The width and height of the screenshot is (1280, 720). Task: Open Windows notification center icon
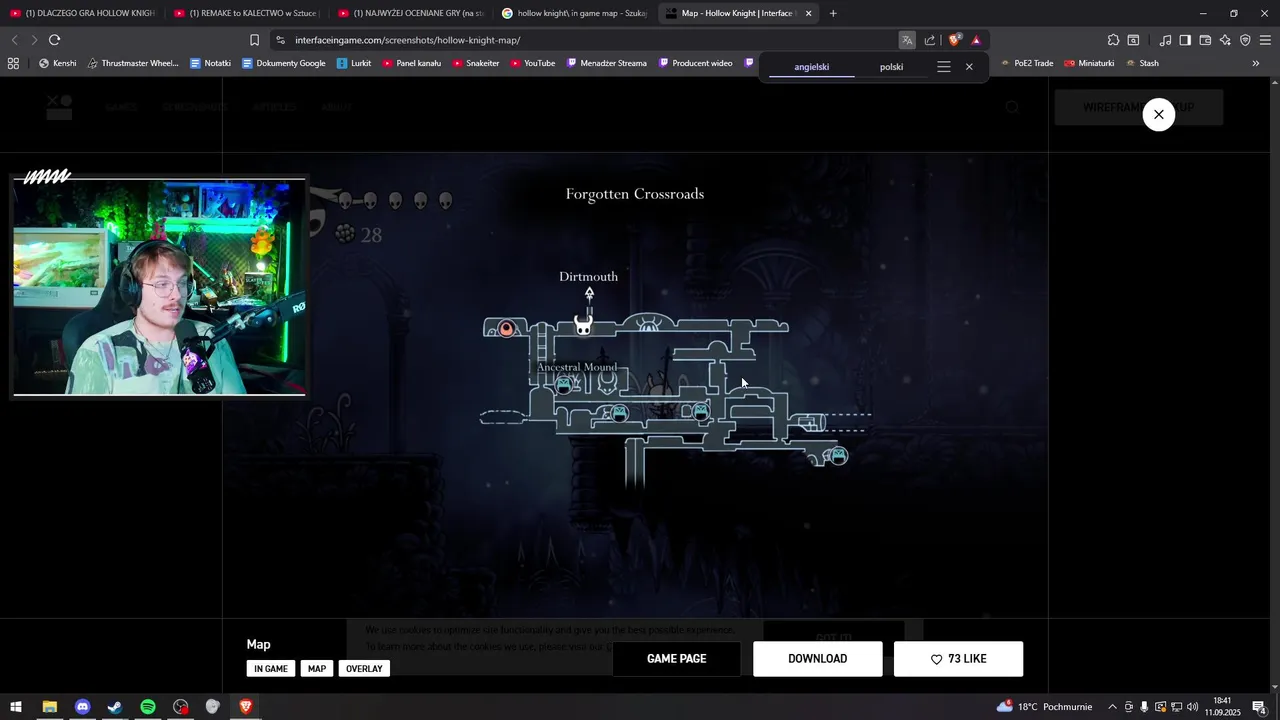pos(1259,707)
